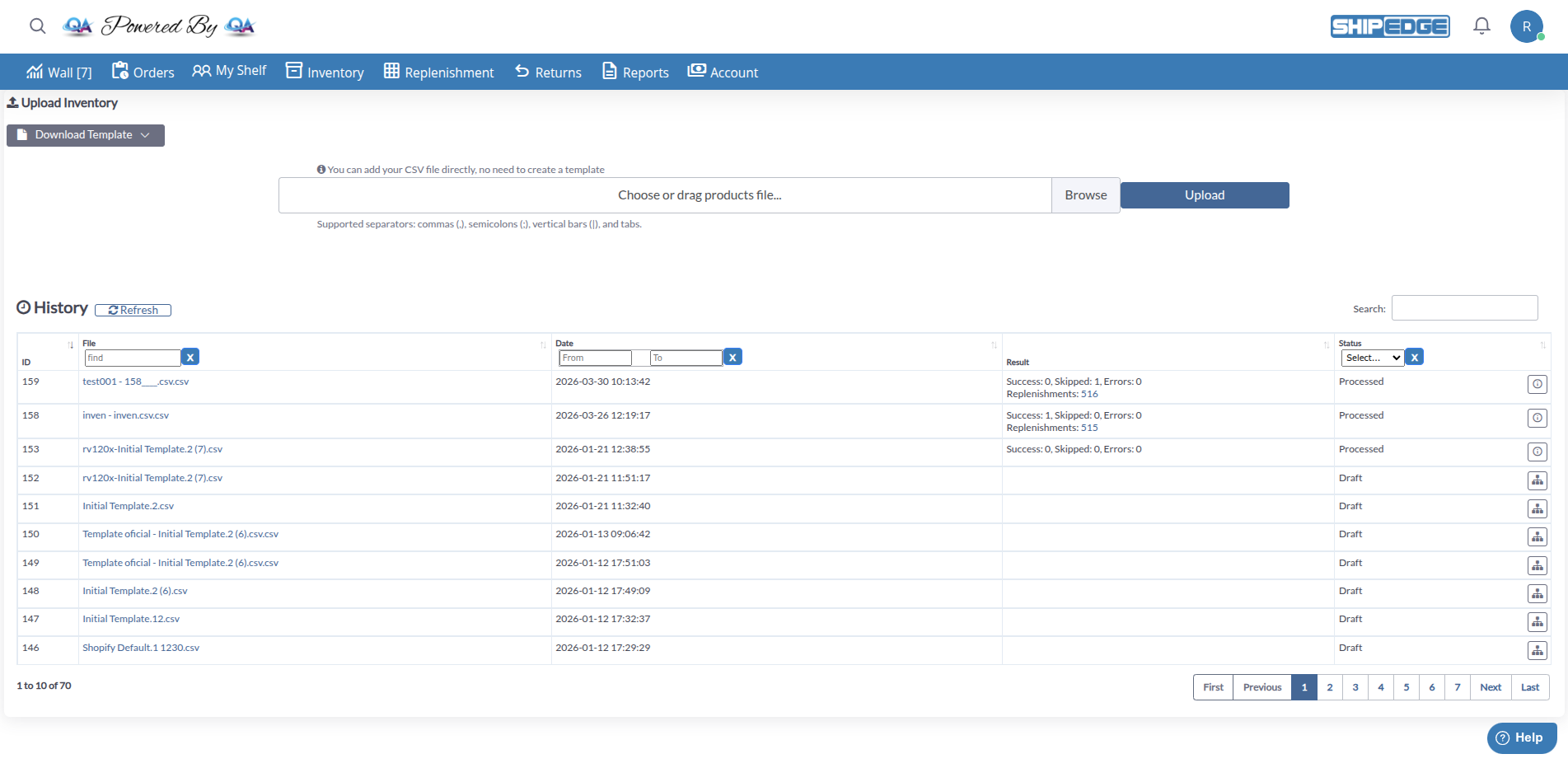Open mapping icon for draft 149
The width and height of the screenshot is (1568, 768).
click(1537, 565)
